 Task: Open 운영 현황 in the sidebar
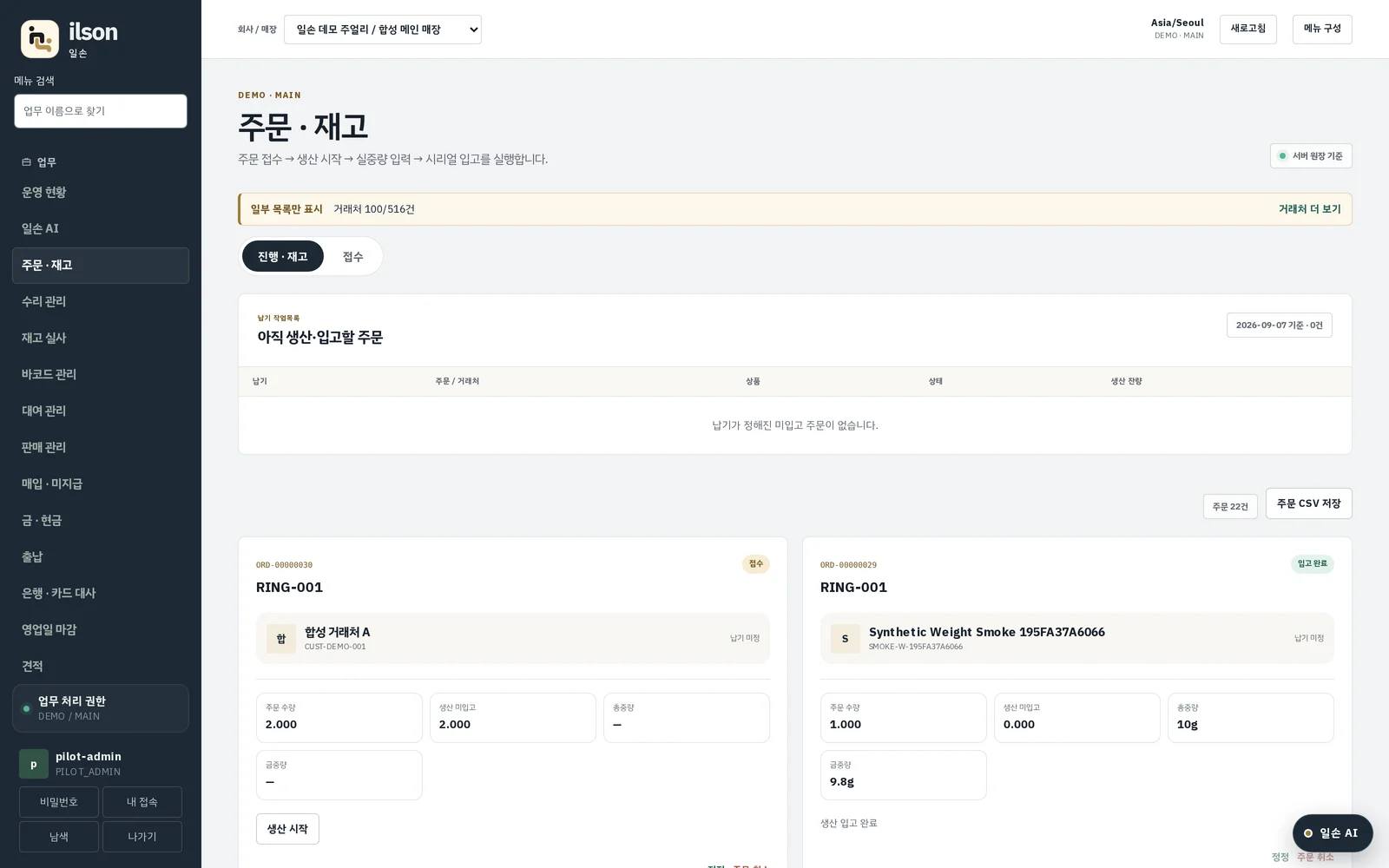tap(101, 193)
